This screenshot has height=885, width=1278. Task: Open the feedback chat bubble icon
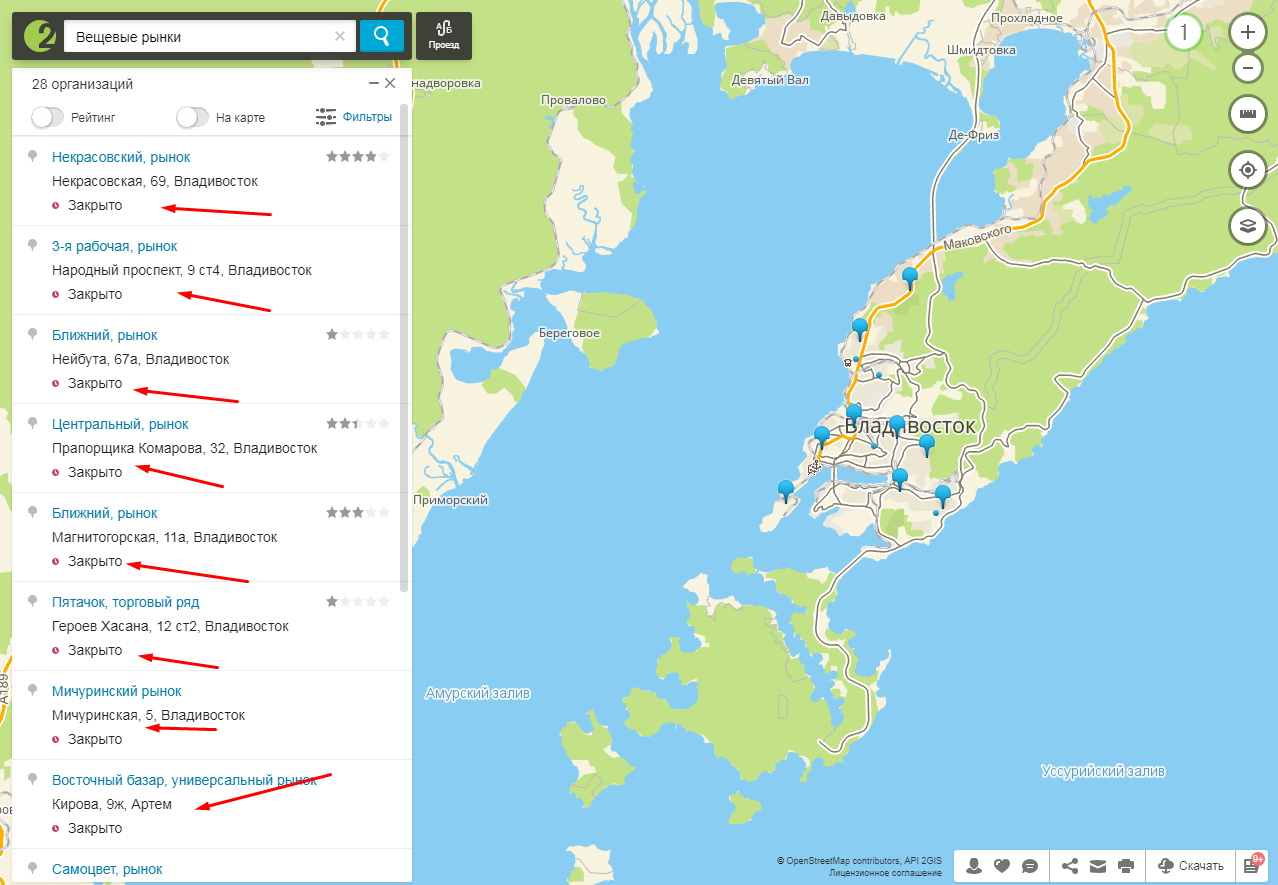[x=1030, y=866]
